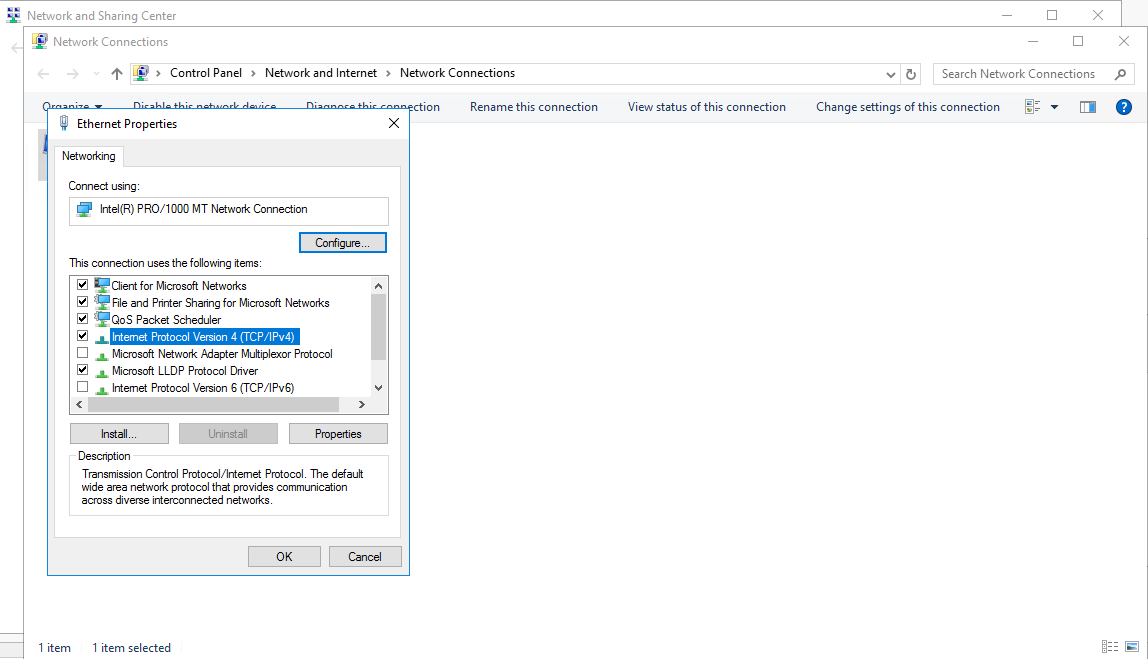The height and width of the screenshot is (659, 1148).
Task: Open the recent locations dropdown arrow
Action: [96, 74]
